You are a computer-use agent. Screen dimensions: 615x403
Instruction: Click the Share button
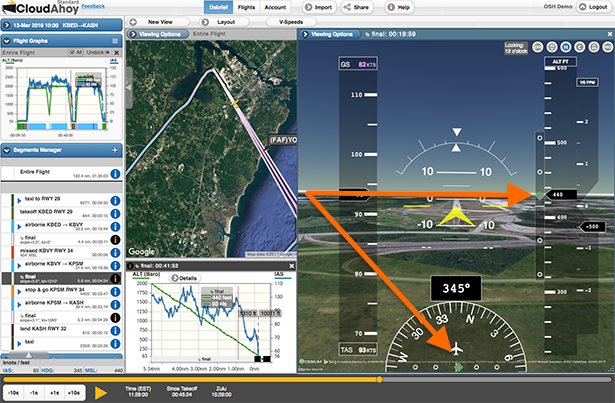pos(357,7)
